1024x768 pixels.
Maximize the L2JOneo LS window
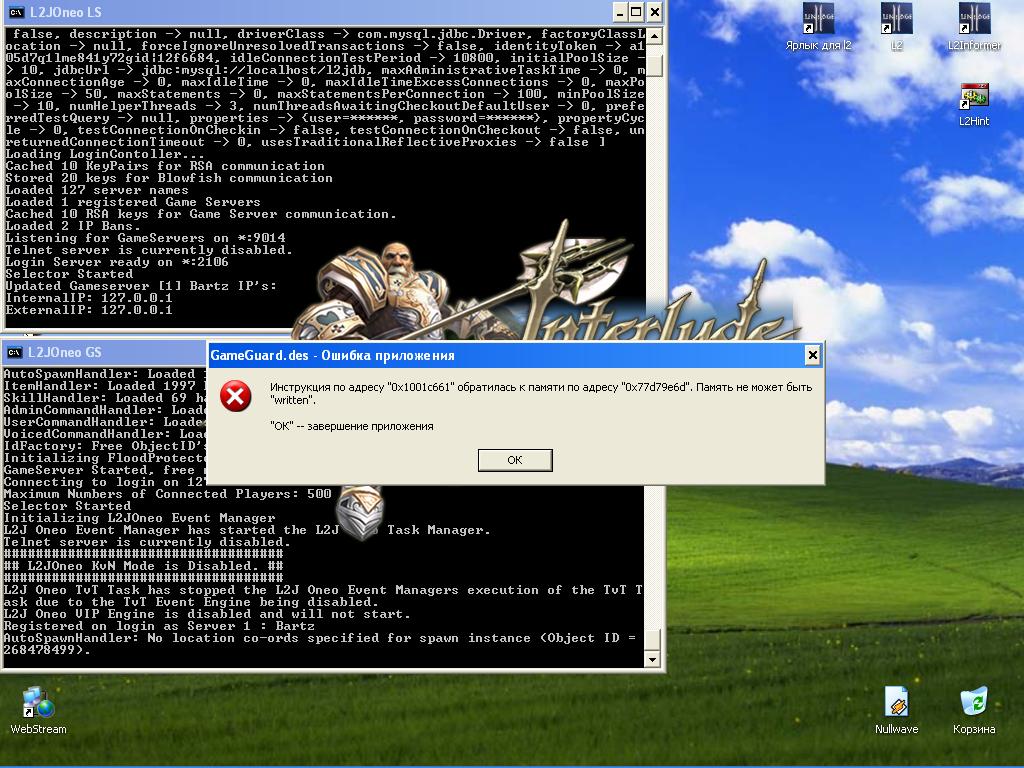pos(636,12)
